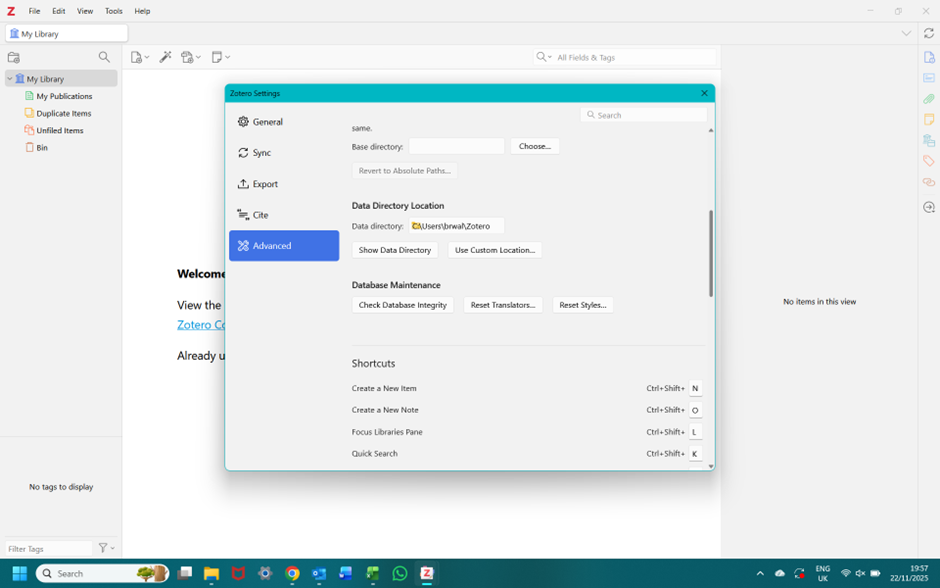Viewport: 940px width, 588px height.
Task: Collapse the My Library tree node
Action: (x=10, y=79)
